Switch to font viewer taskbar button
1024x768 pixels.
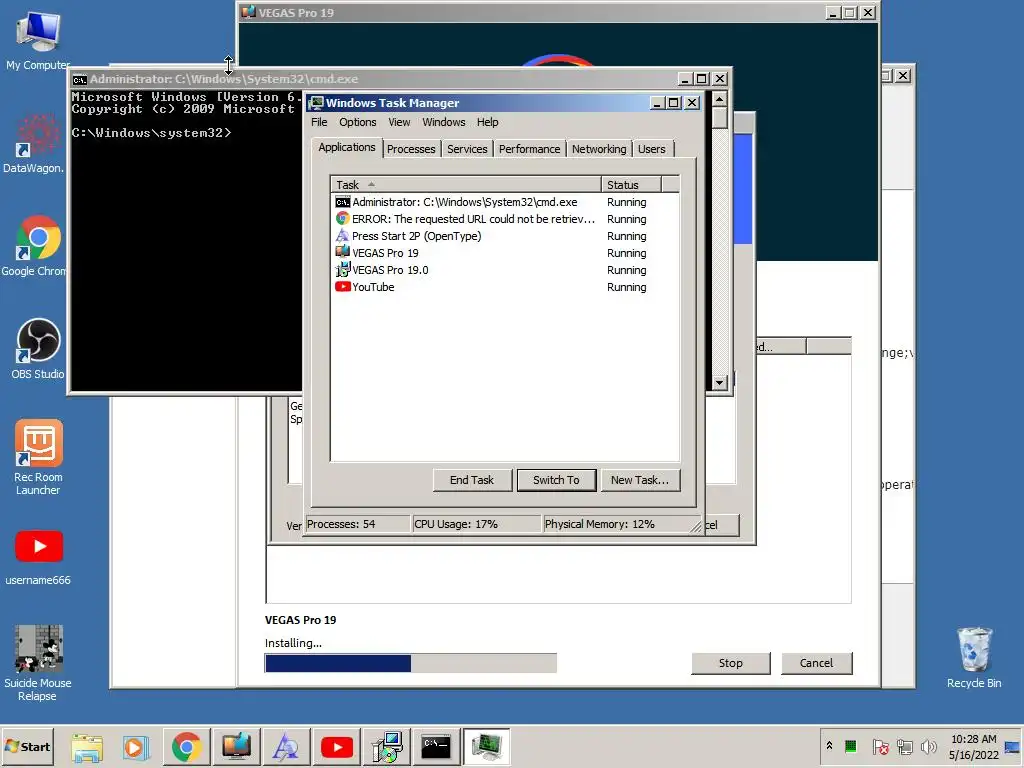click(285, 747)
